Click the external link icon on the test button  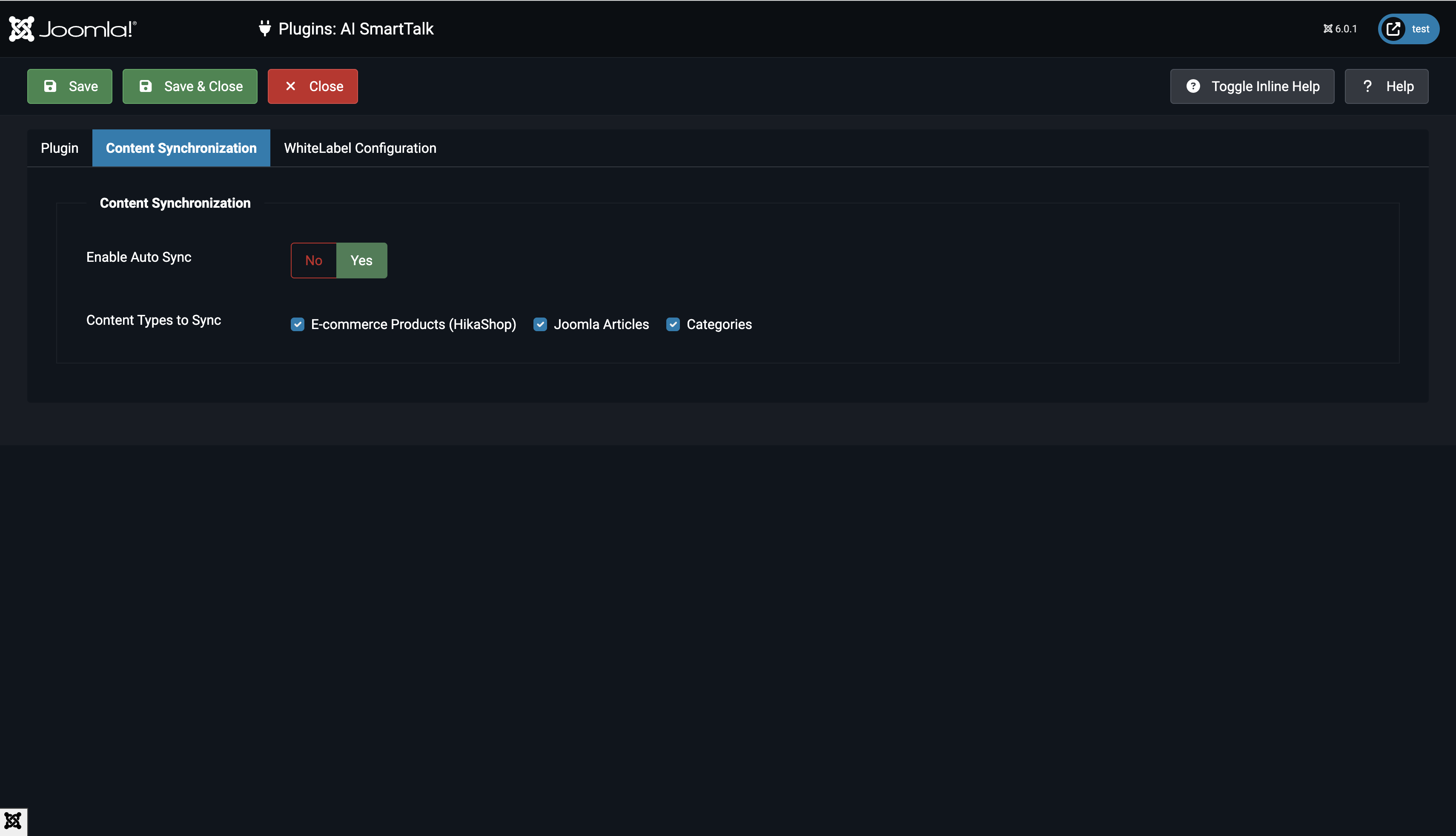[1393, 29]
